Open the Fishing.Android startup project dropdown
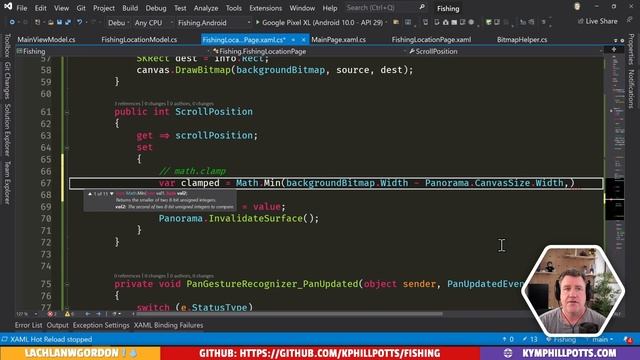Viewport: 640px width, 360px height. click(x=213, y=23)
